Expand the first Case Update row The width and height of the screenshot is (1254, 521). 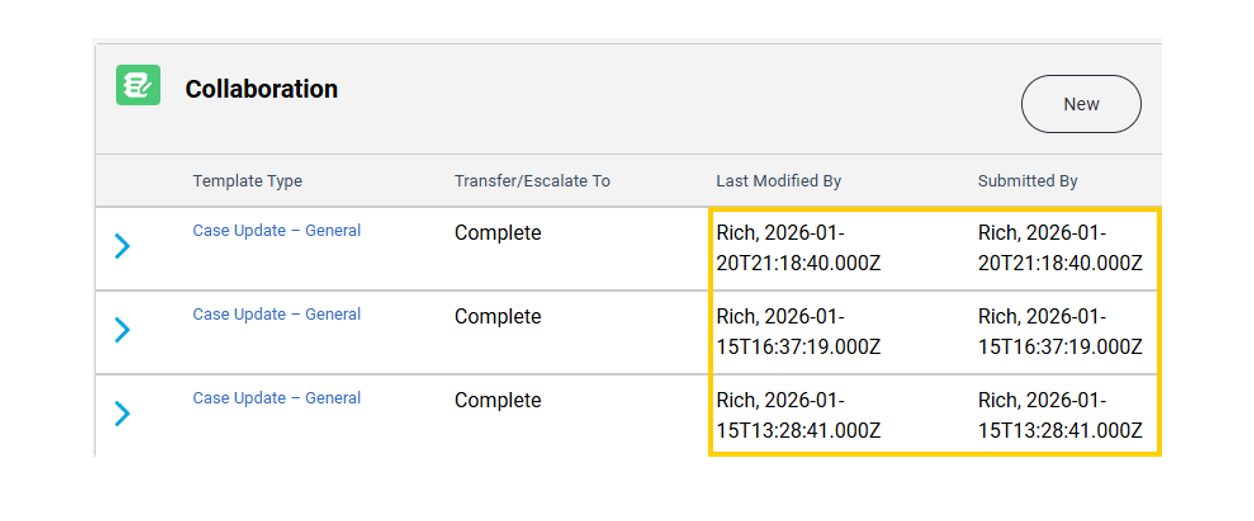122,246
